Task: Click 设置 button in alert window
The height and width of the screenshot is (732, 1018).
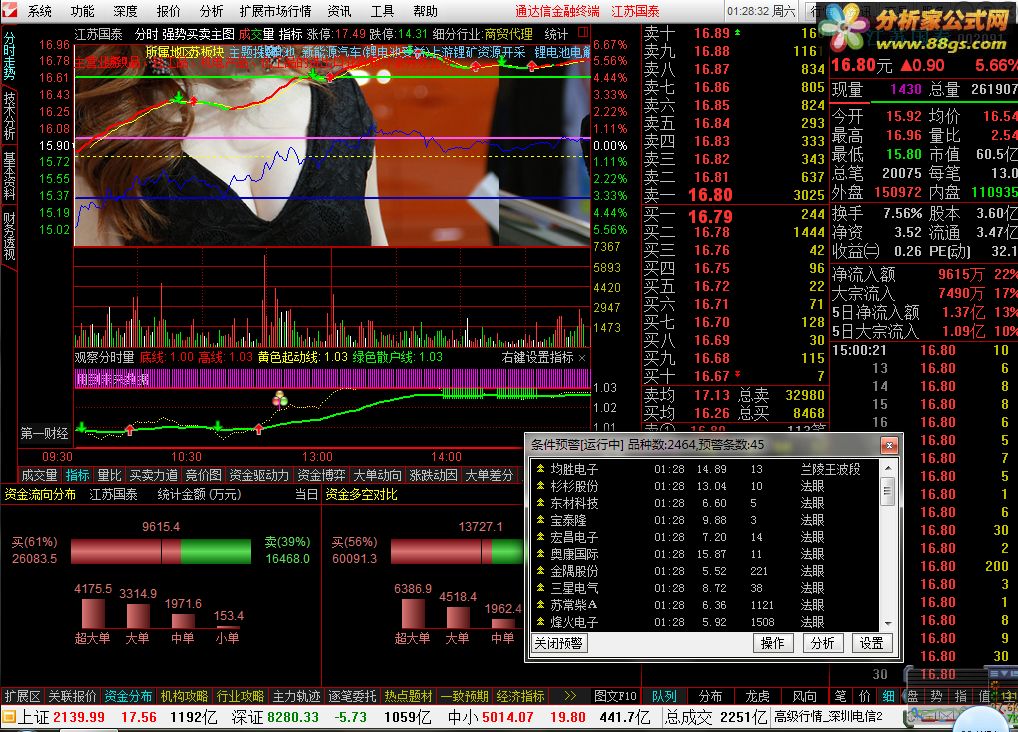Action: pyautogui.click(x=871, y=643)
